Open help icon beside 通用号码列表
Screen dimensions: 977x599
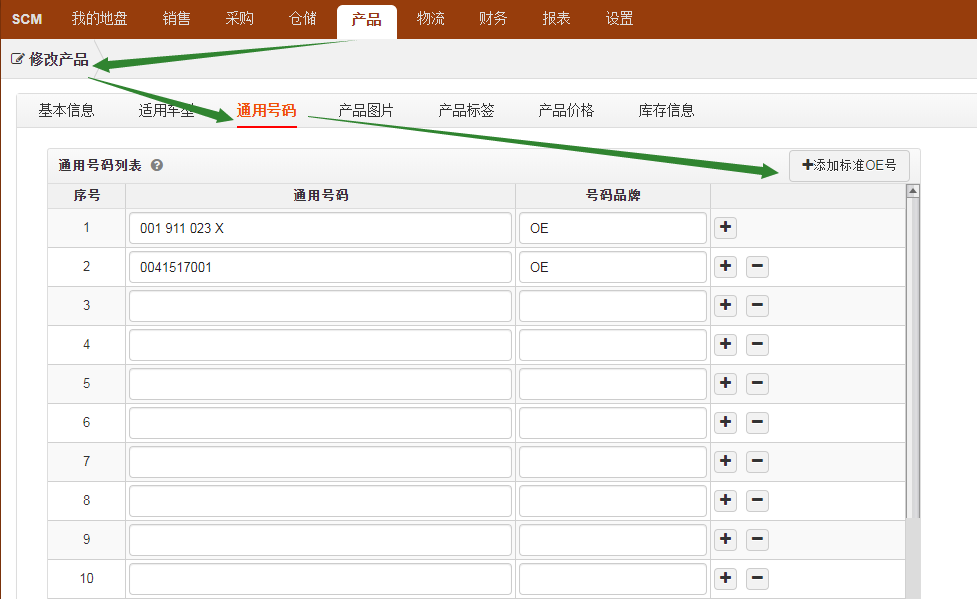[157, 165]
